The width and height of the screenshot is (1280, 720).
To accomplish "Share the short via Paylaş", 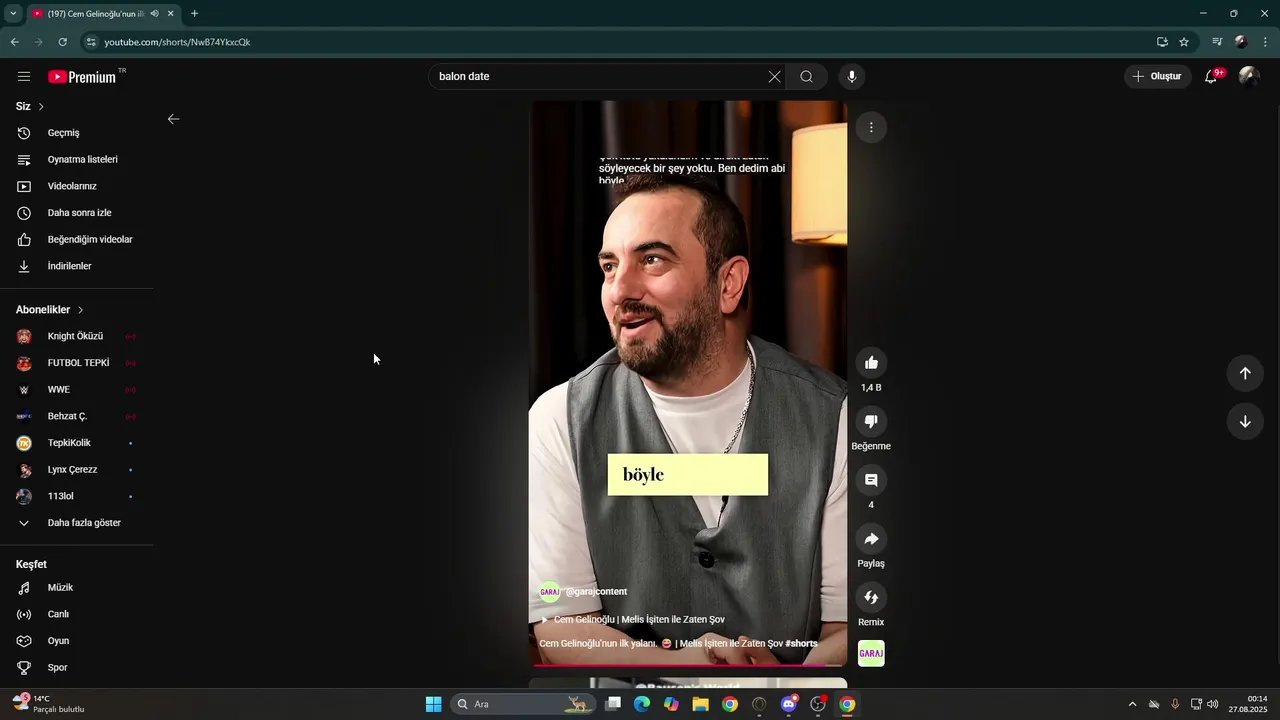I will (x=871, y=539).
